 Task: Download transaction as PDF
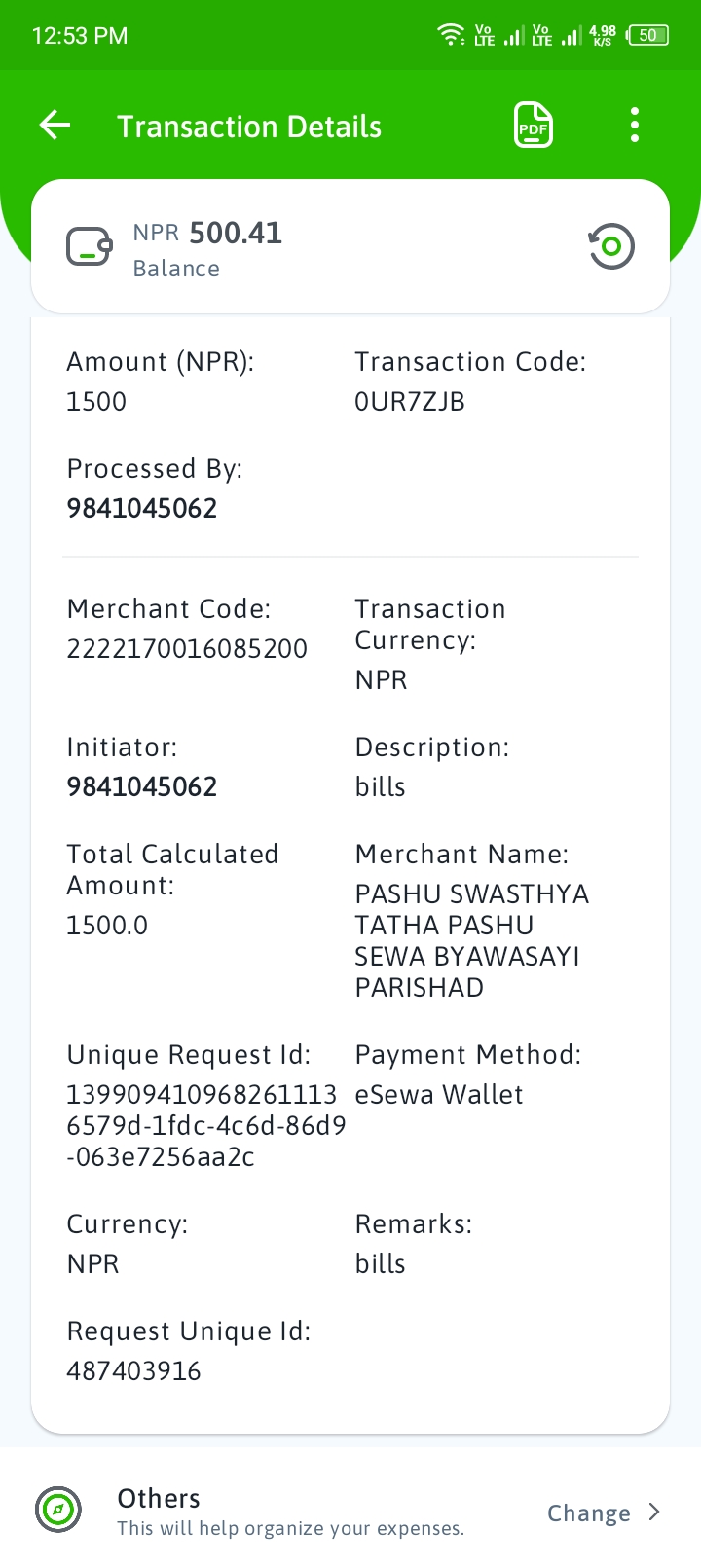534,126
